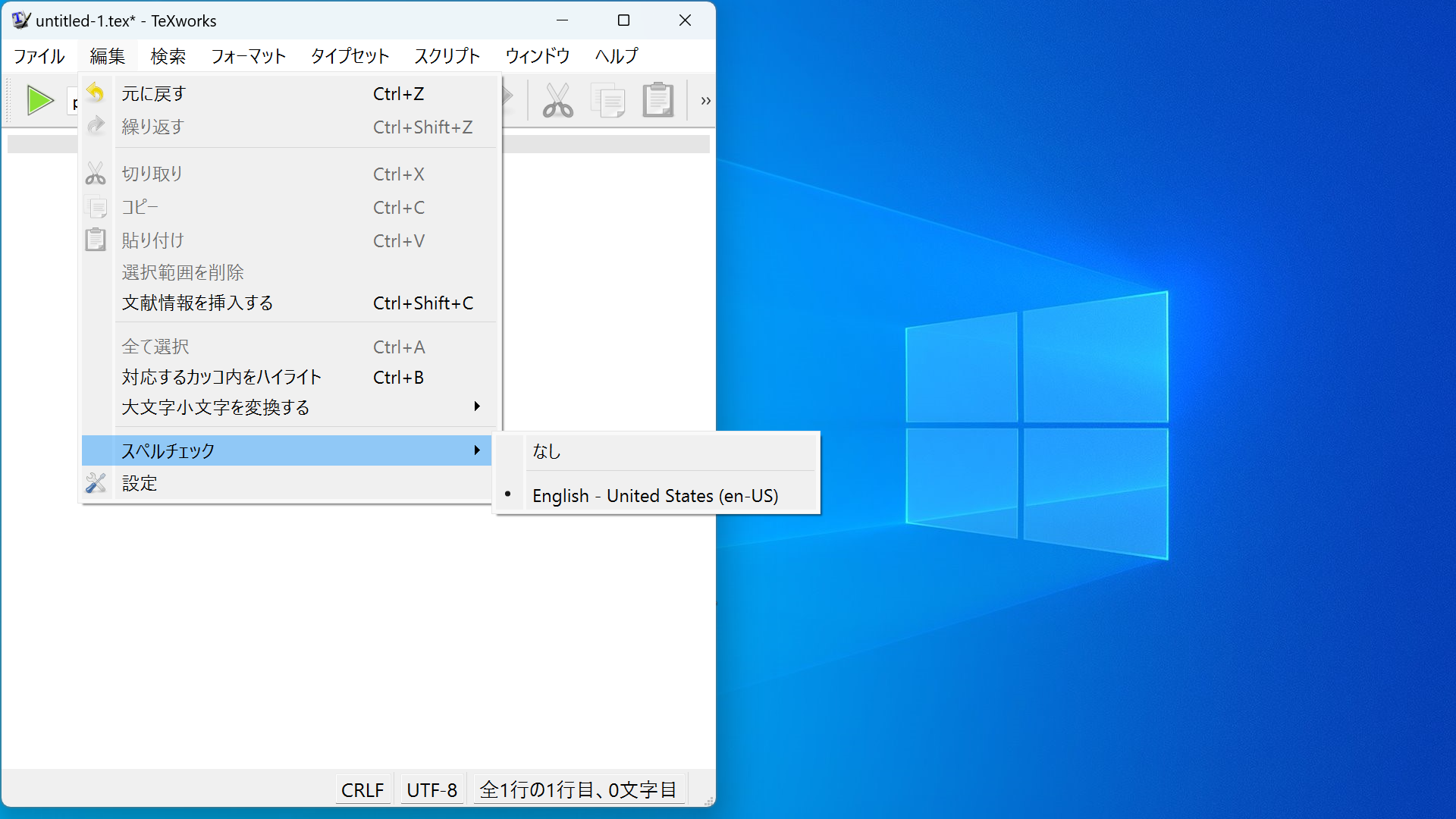Choose 繰り返す redo entry
The height and width of the screenshot is (819, 1456).
(x=288, y=127)
